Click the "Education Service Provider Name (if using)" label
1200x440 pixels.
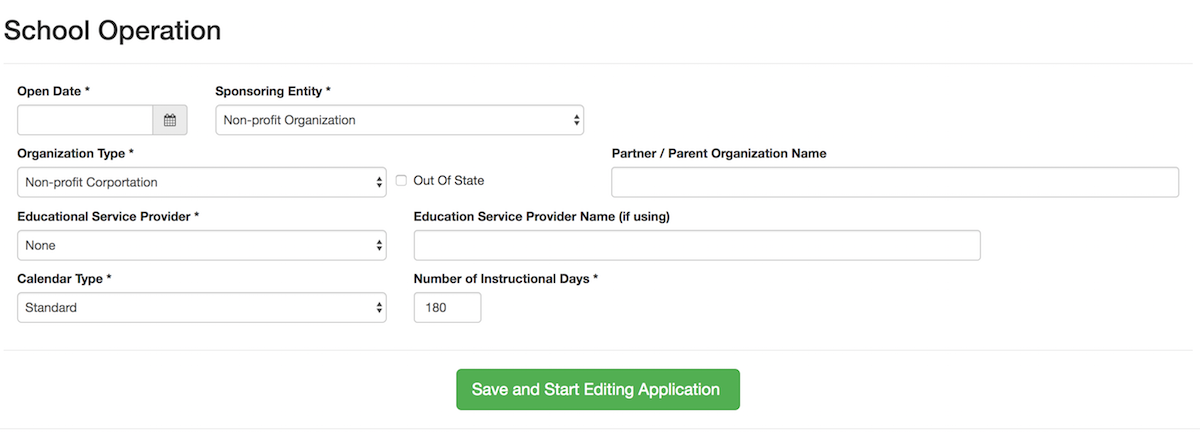(541, 216)
